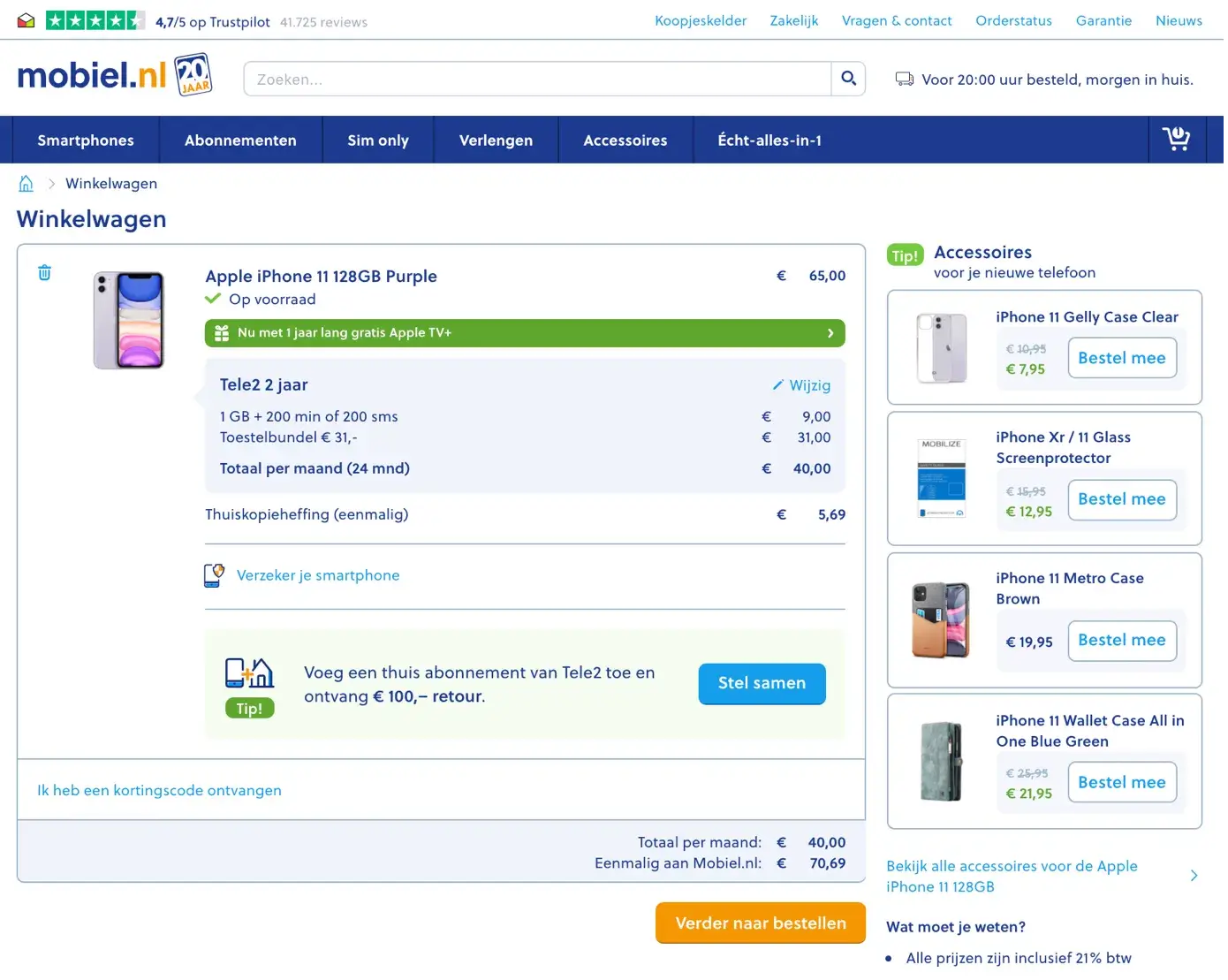Click the trash icon to remove the iPhone
The width and height of the screenshot is (1228, 980).
tap(44, 273)
